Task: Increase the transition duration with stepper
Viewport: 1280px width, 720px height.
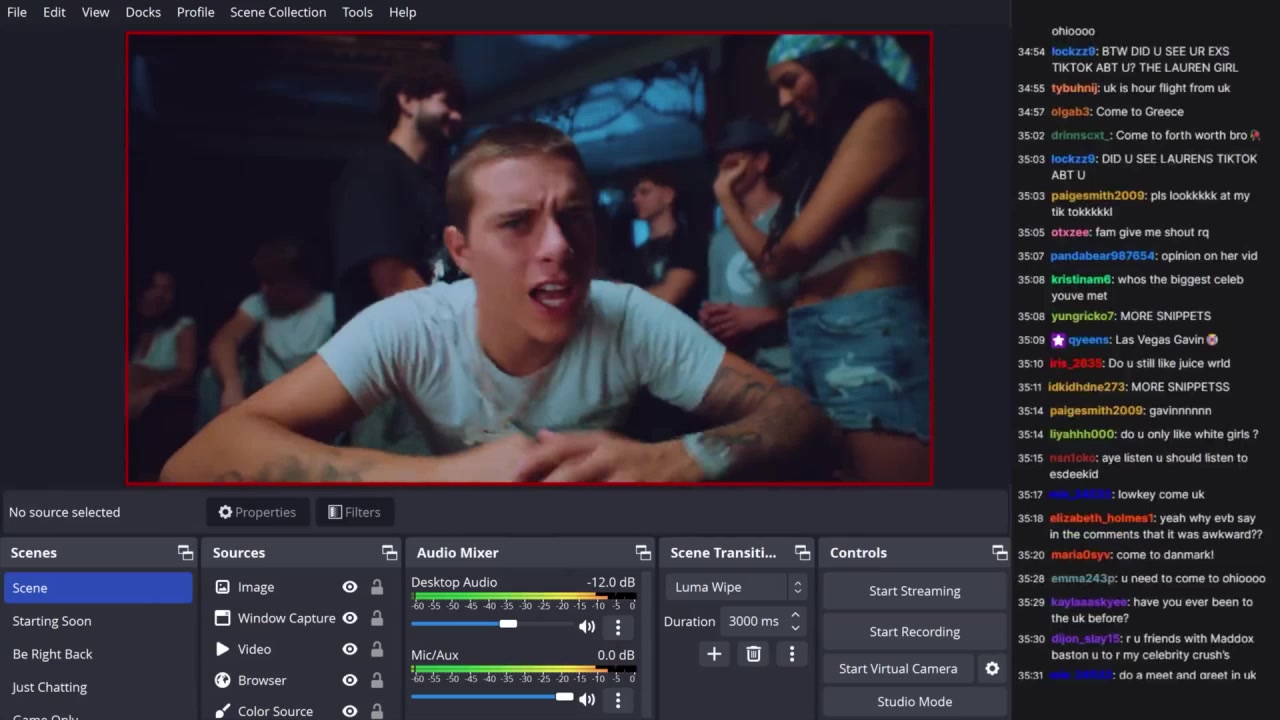Action: point(795,615)
